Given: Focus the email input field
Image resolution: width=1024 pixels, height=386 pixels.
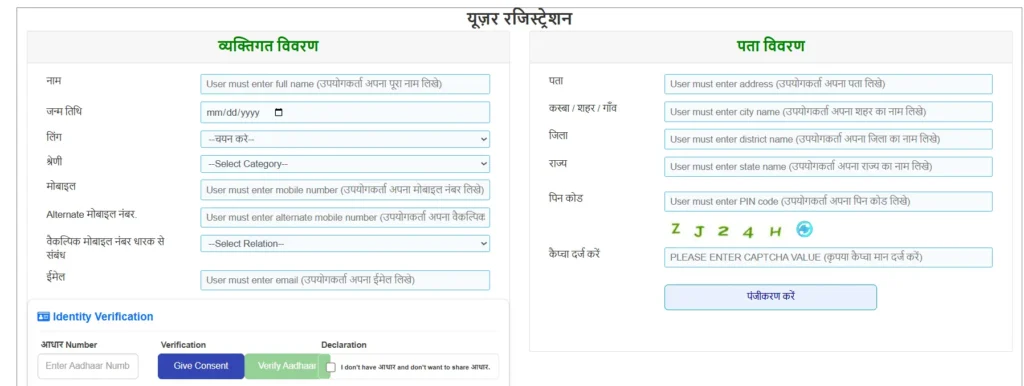Looking at the screenshot, I should coord(345,280).
